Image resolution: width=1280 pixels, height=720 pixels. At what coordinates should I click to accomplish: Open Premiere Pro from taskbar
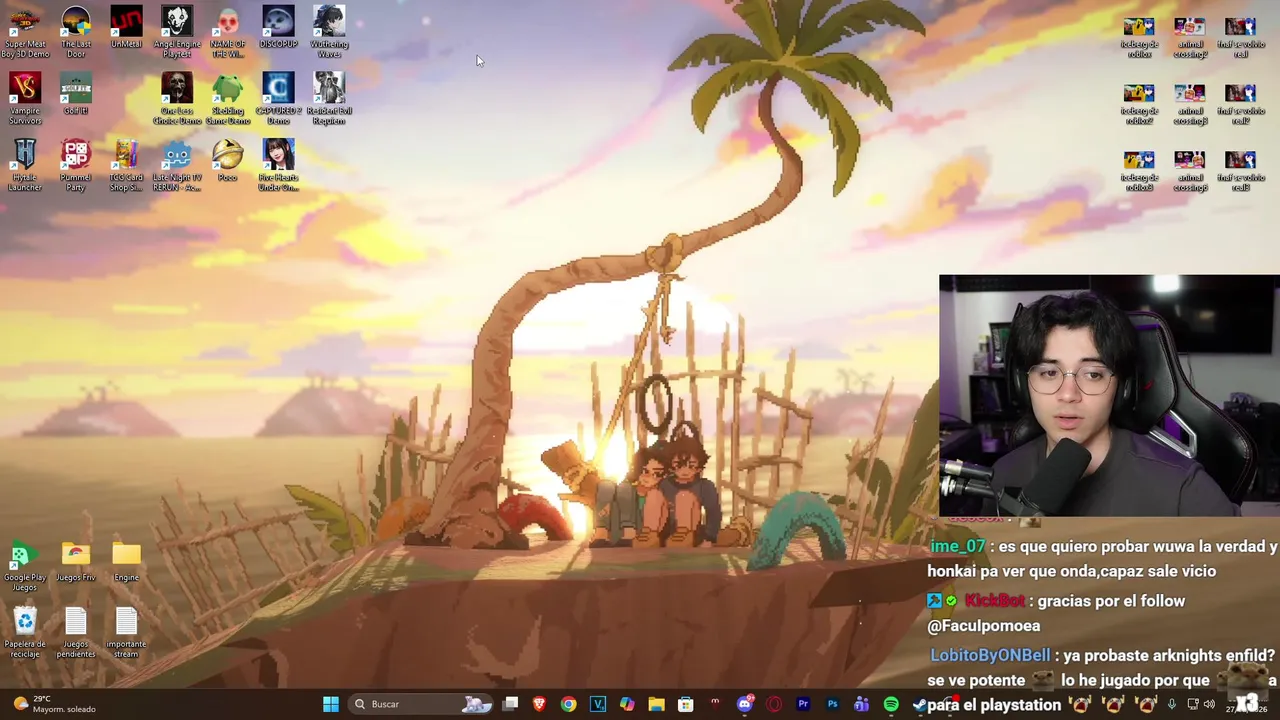coord(803,704)
